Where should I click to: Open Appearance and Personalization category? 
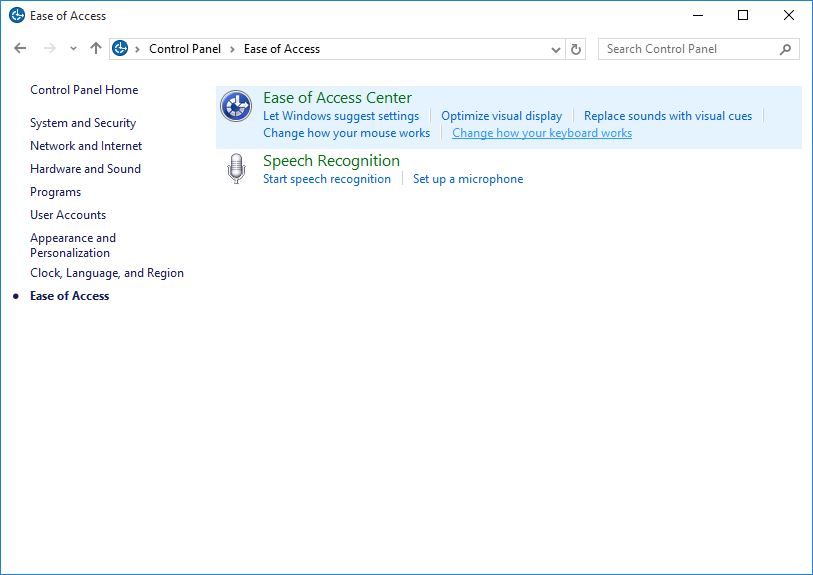click(x=73, y=245)
